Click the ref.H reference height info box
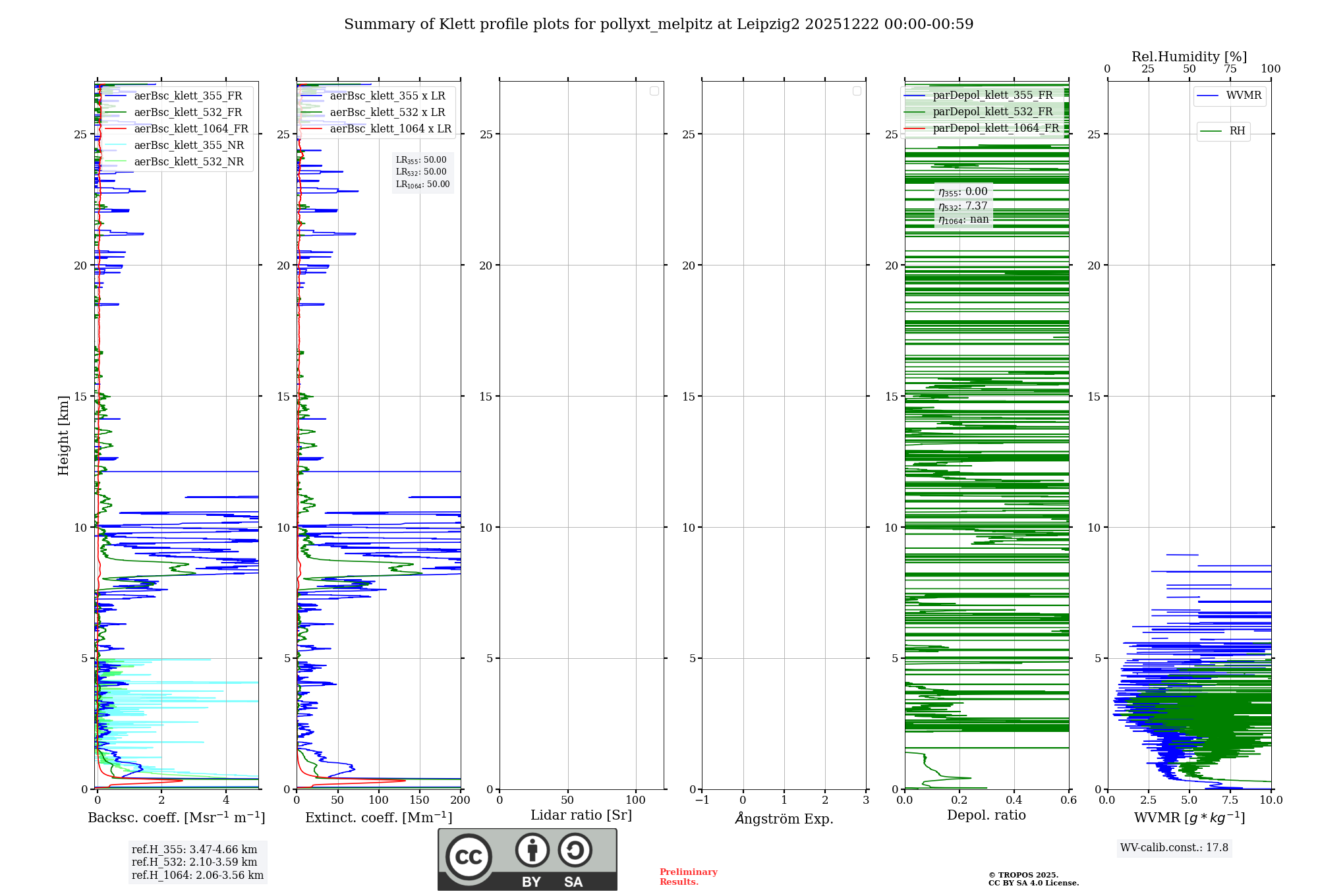 click(197, 862)
